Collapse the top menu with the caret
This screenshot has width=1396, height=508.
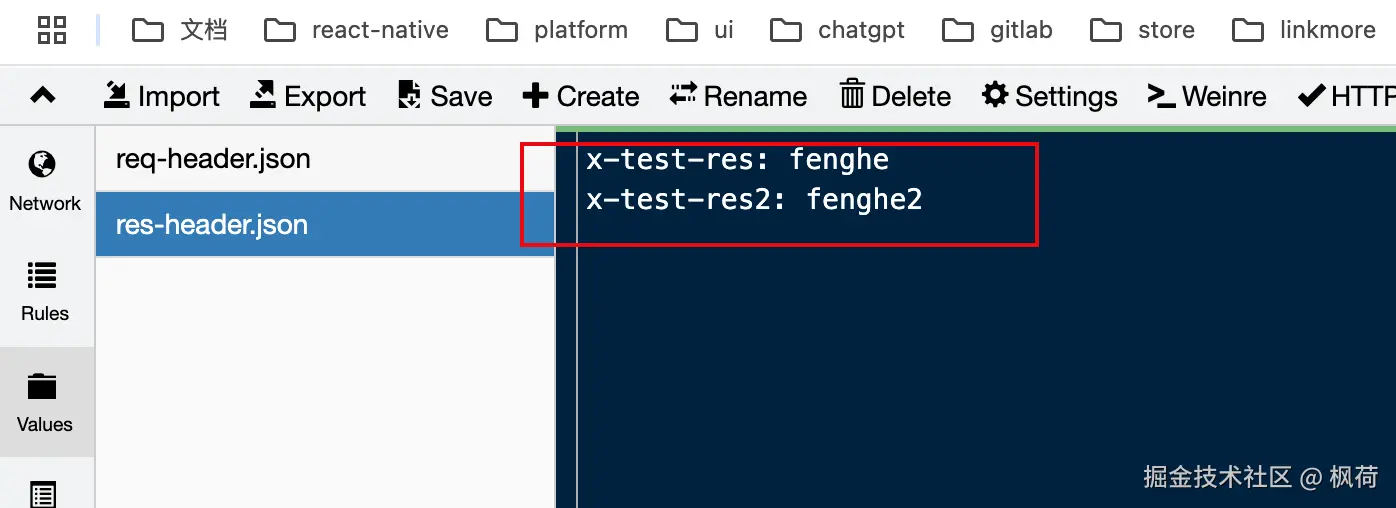43,96
